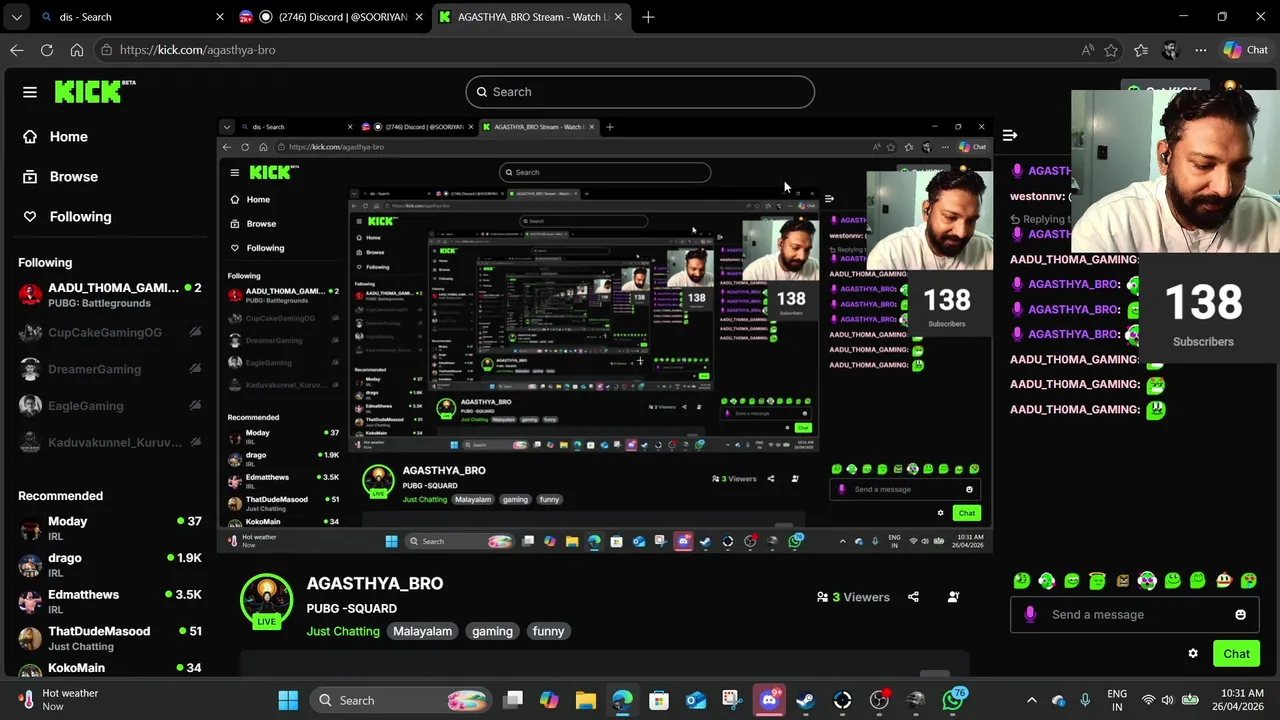Open the Kick hamburger sidebar menu

tap(30, 92)
